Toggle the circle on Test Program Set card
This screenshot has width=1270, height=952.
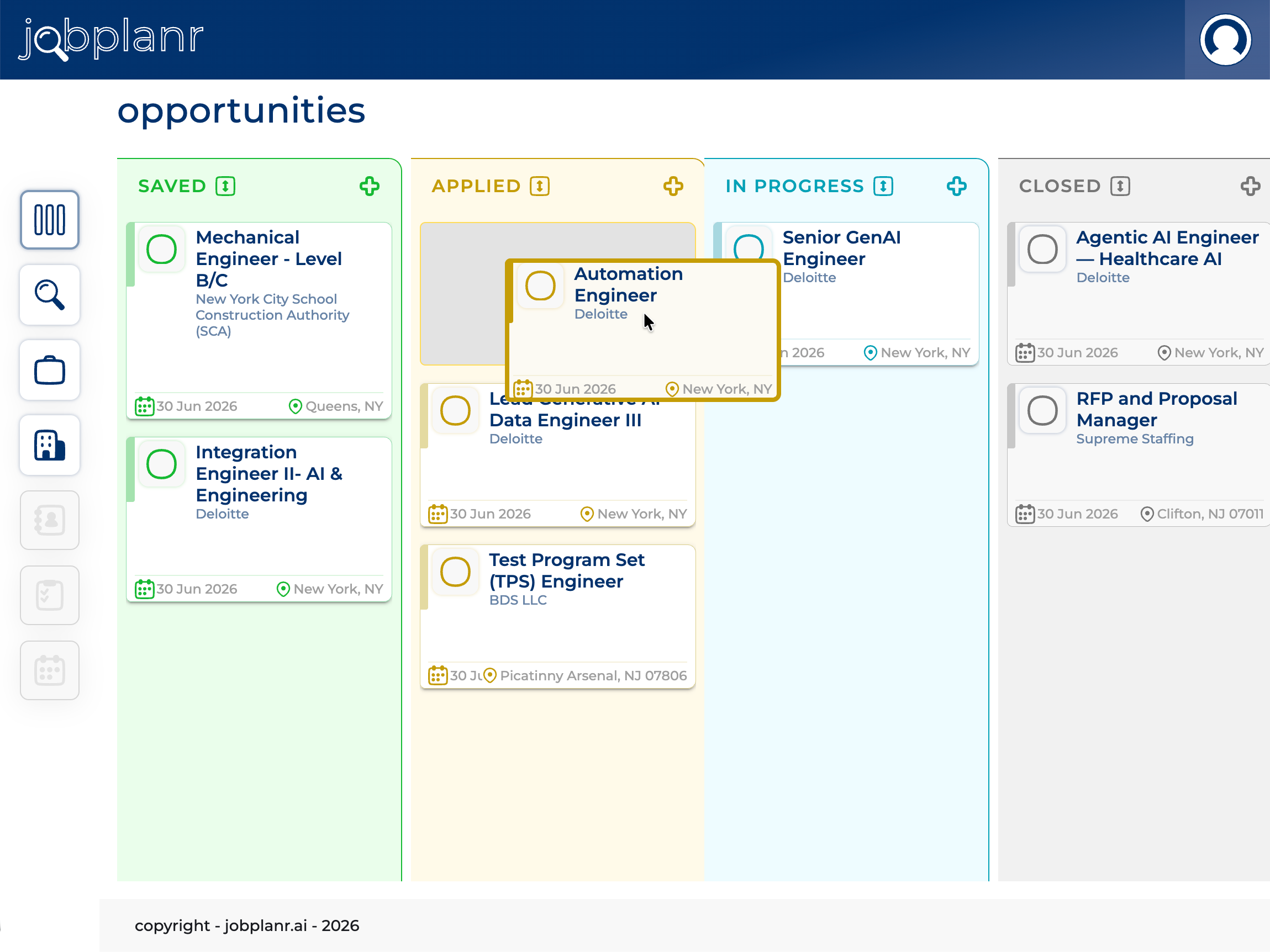point(455,572)
